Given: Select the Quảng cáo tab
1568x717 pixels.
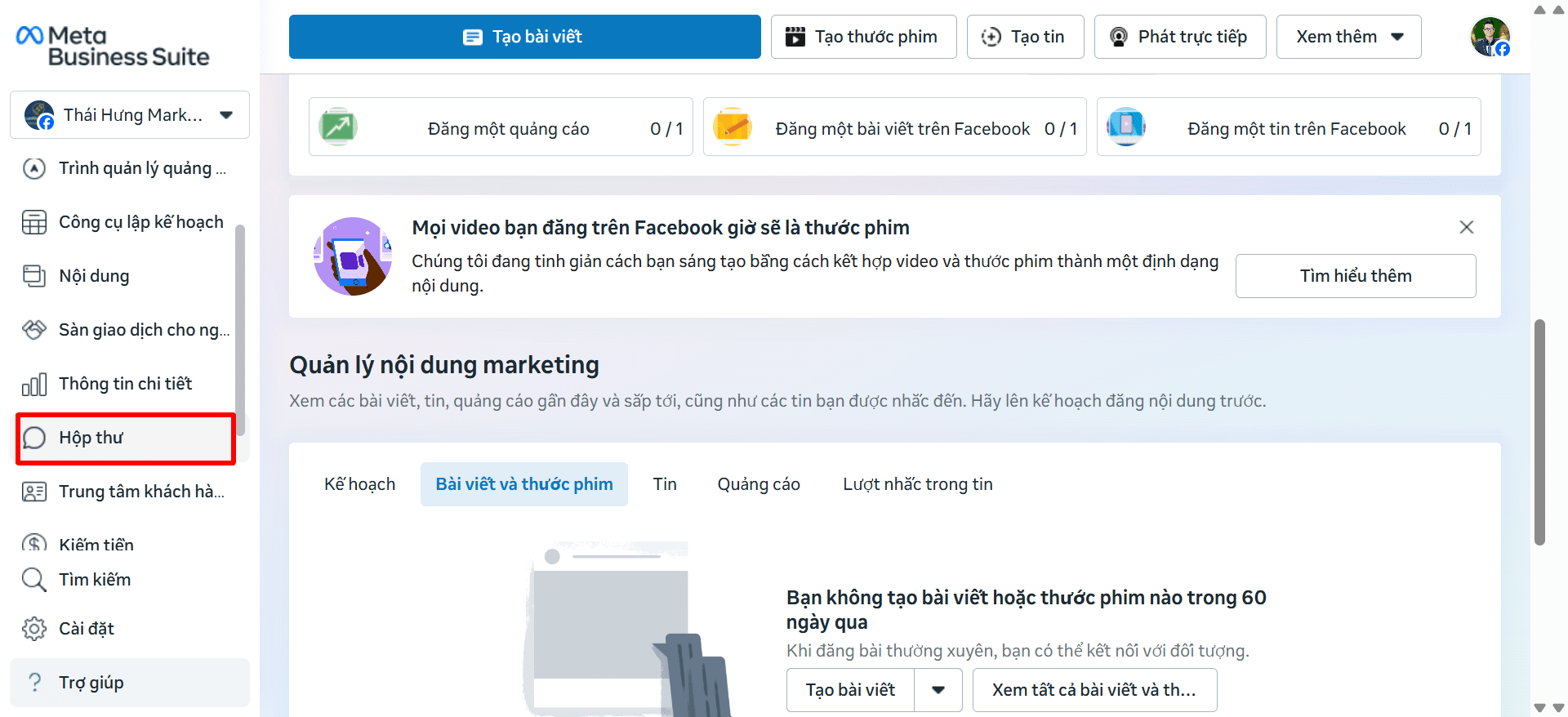Looking at the screenshot, I should pos(758,484).
